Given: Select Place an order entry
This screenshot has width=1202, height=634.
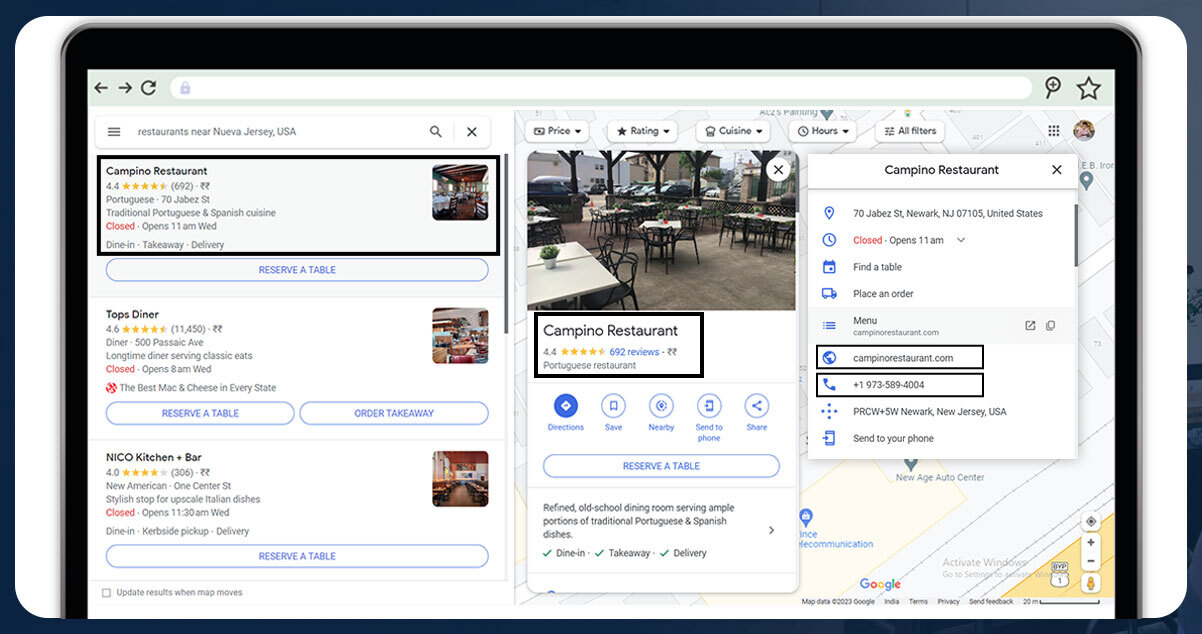Looking at the screenshot, I should [x=883, y=294].
